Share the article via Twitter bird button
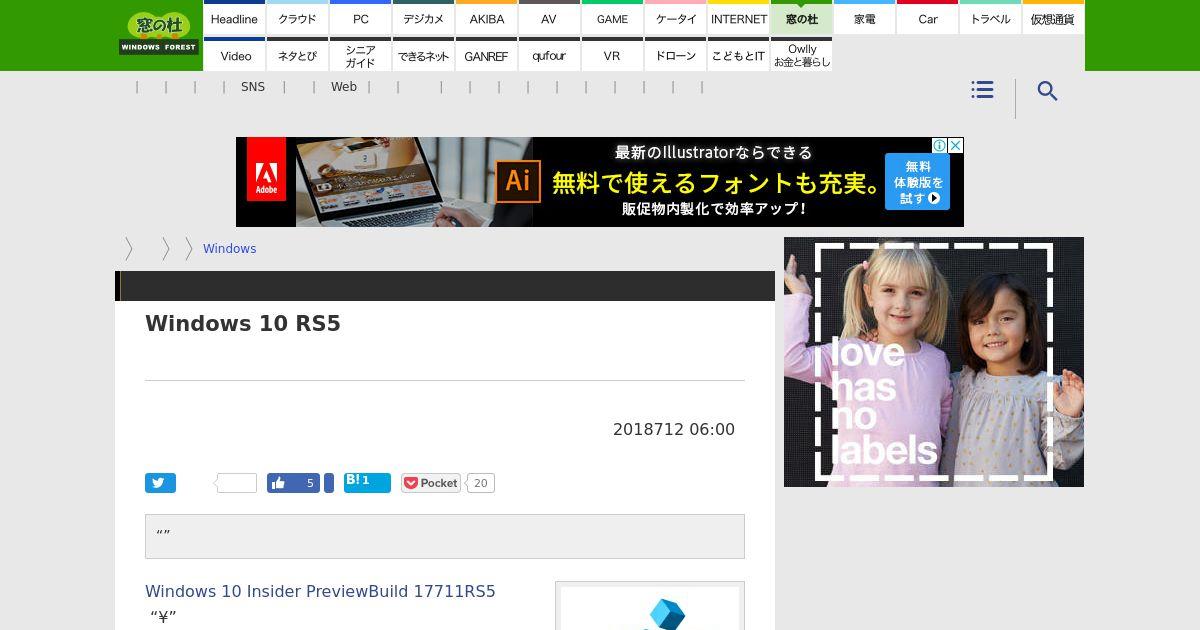The height and width of the screenshot is (630, 1200). click(160, 483)
